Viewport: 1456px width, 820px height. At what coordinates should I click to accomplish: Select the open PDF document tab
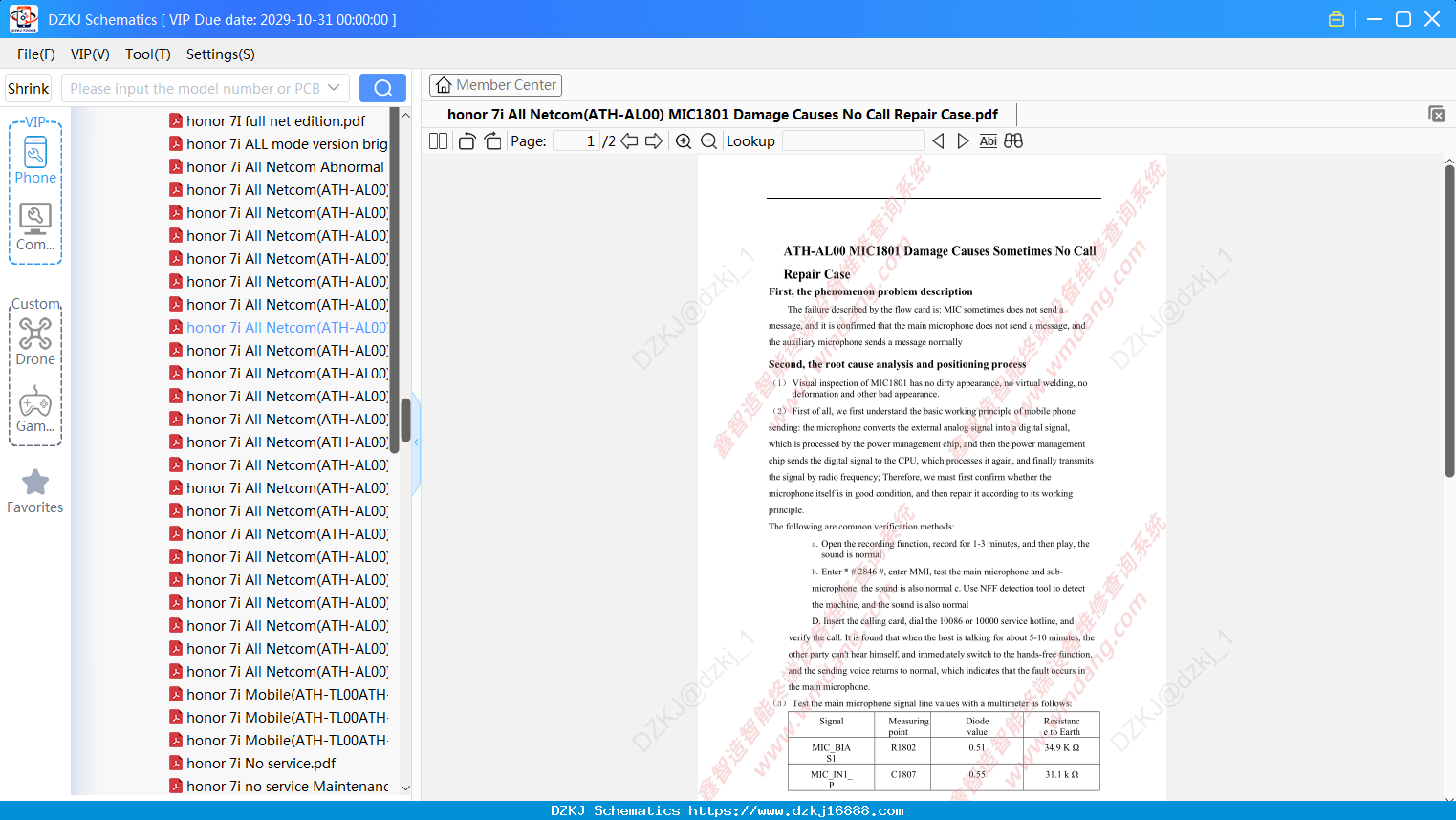[723, 115]
